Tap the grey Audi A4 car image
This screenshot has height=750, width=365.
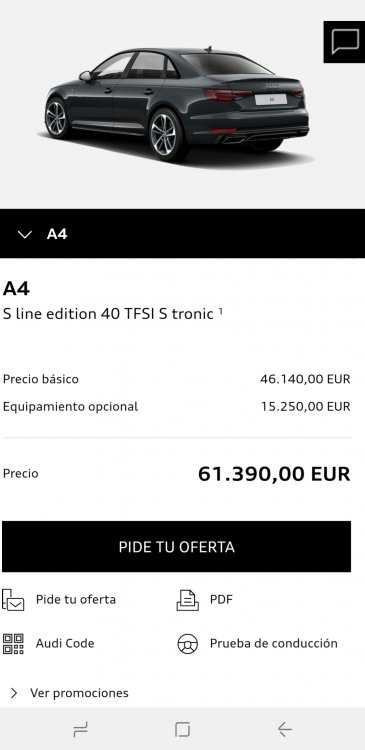[177, 103]
